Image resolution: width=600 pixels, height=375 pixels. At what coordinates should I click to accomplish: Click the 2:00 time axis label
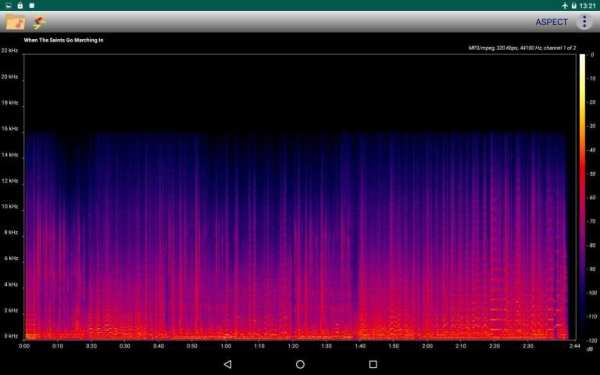(x=427, y=346)
